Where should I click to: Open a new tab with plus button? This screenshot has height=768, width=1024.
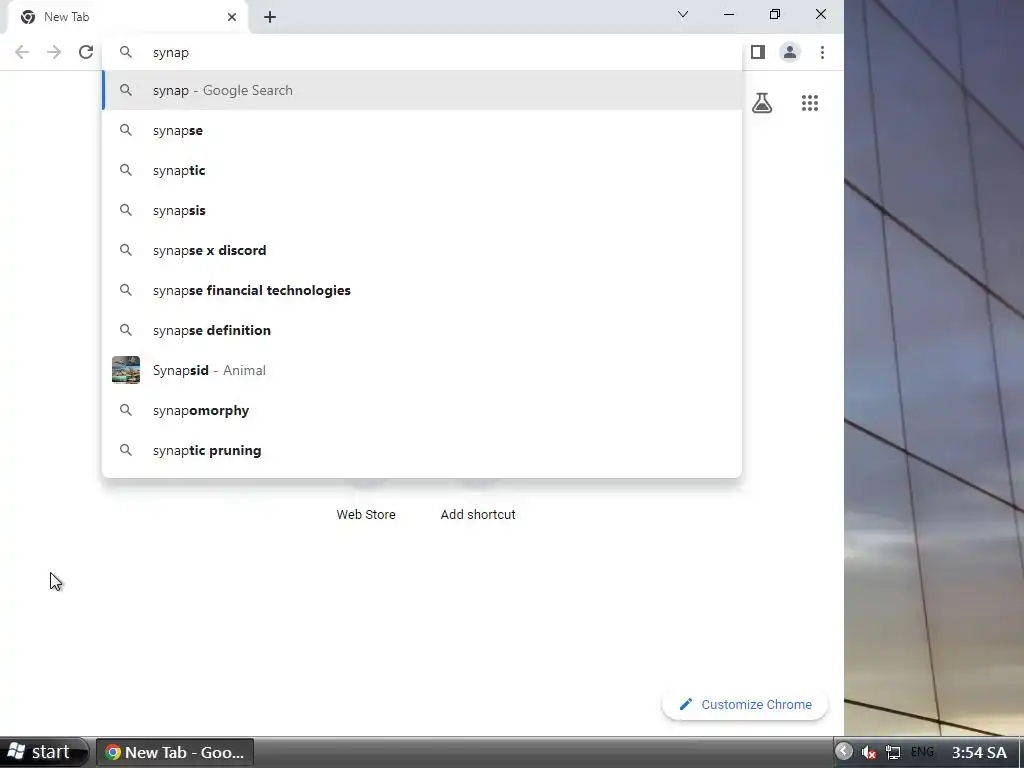[x=270, y=17]
